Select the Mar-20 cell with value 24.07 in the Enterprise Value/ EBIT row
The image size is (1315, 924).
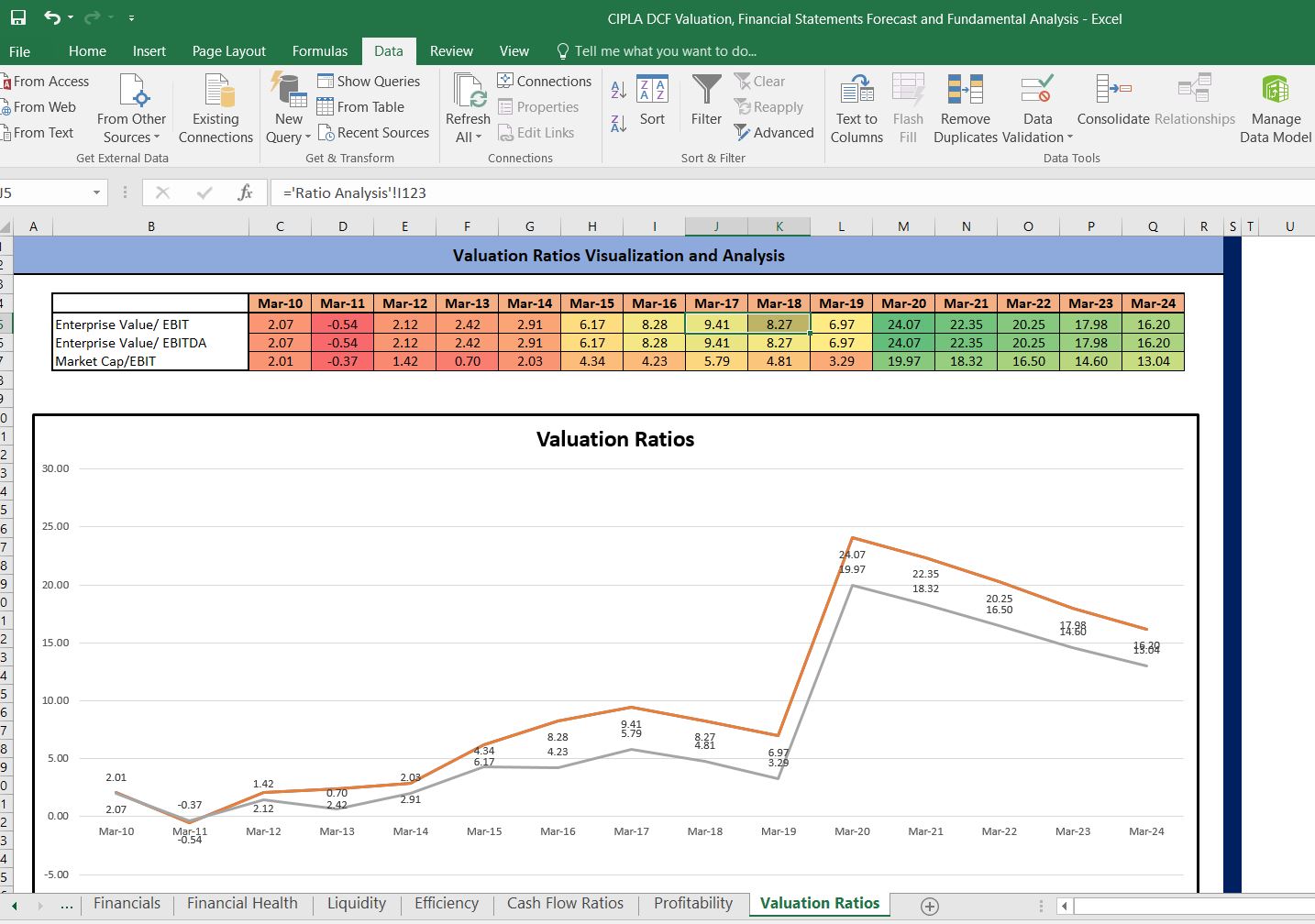click(x=903, y=324)
